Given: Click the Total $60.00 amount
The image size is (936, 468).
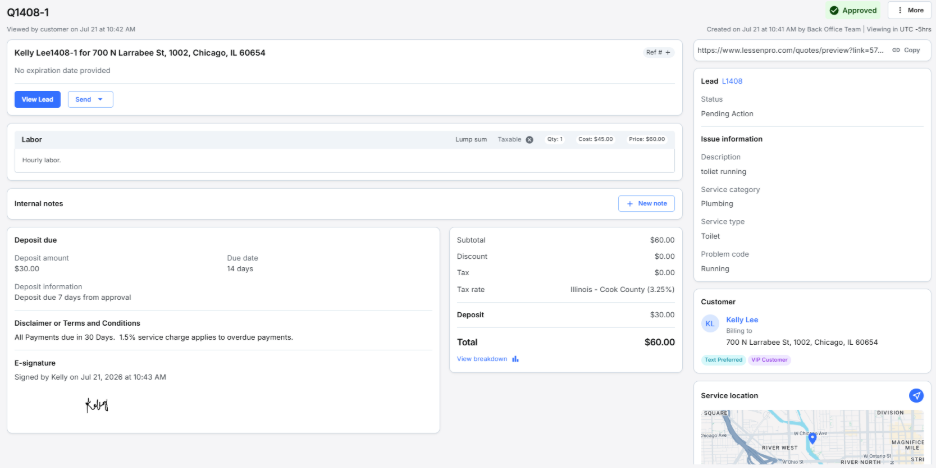Looking at the screenshot, I should click(660, 342).
